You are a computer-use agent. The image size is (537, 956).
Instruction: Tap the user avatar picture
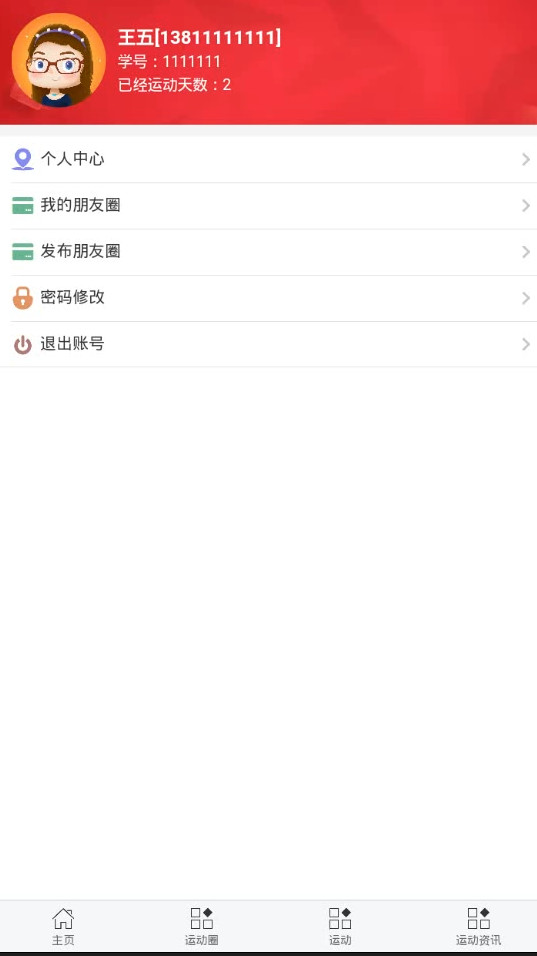[59, 61]
